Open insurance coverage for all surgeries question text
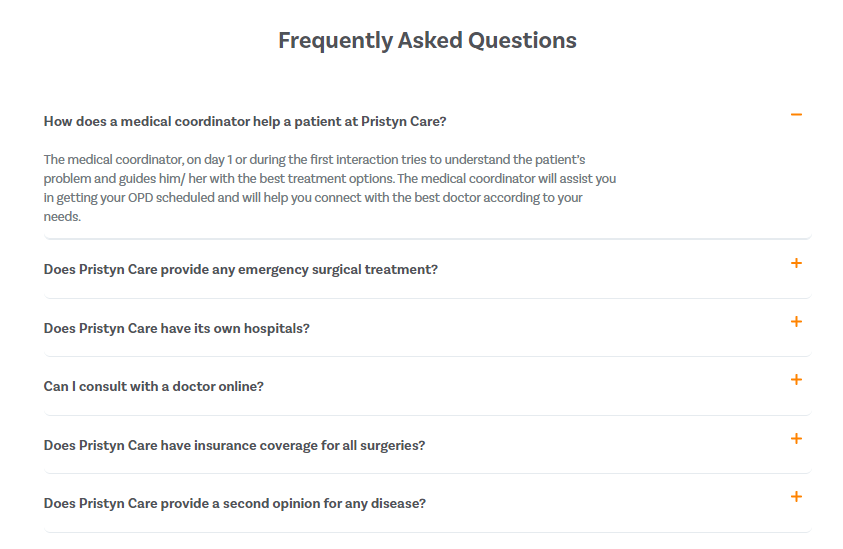This screenshot has width=843, height=549. [x=234, y=446]
